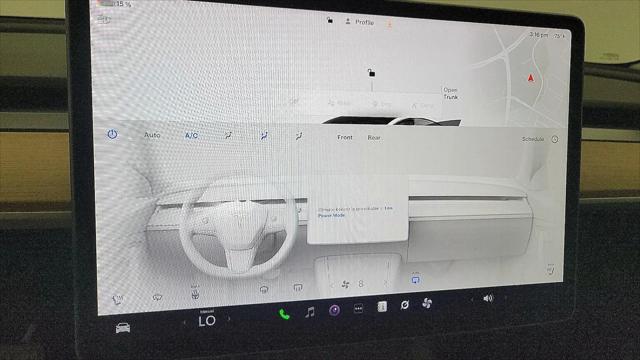Lower volume with left arrow by speaker
640x360 pixels.
(472, 300)
